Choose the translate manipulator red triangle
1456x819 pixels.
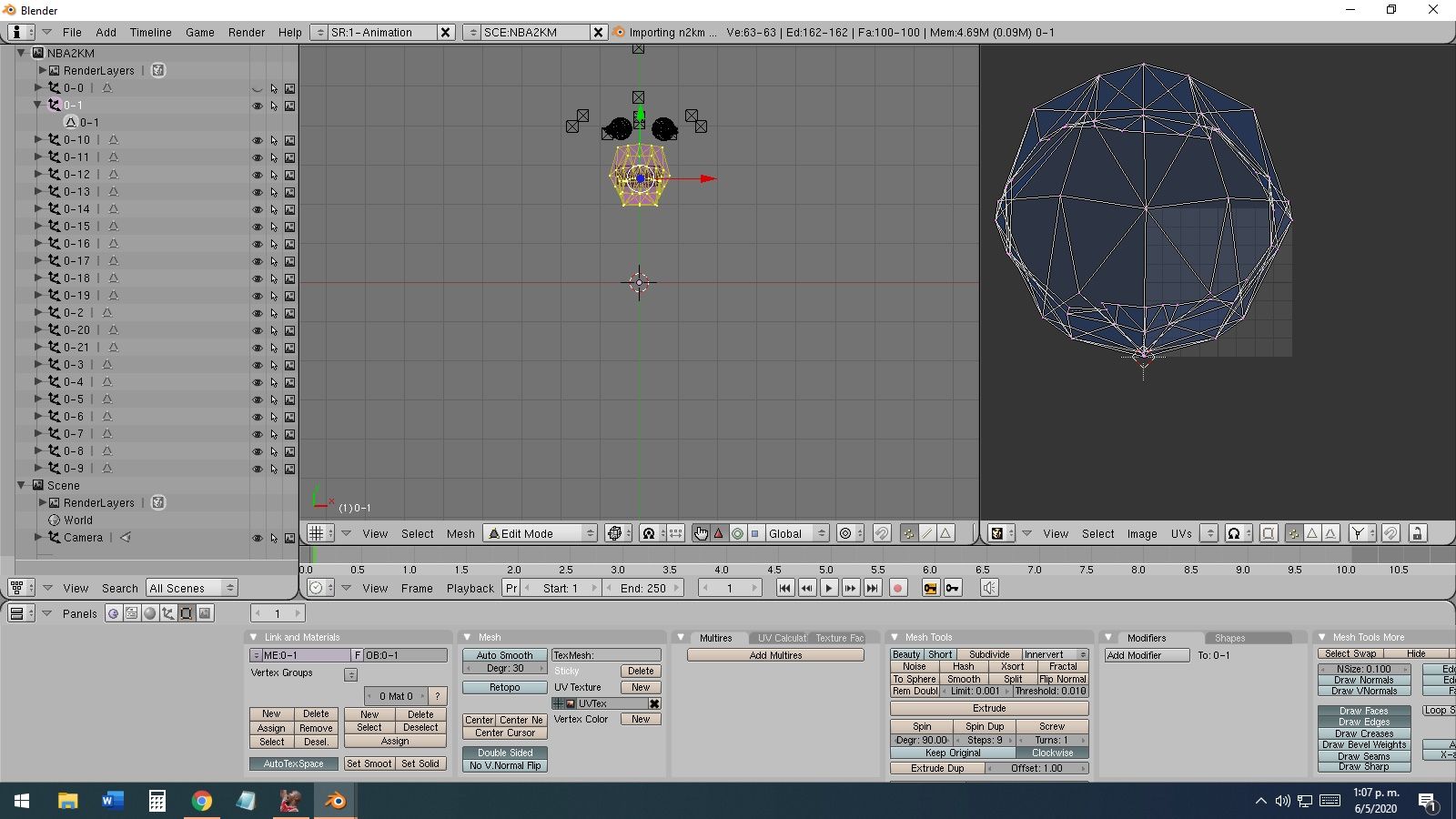tap(719, 533)
